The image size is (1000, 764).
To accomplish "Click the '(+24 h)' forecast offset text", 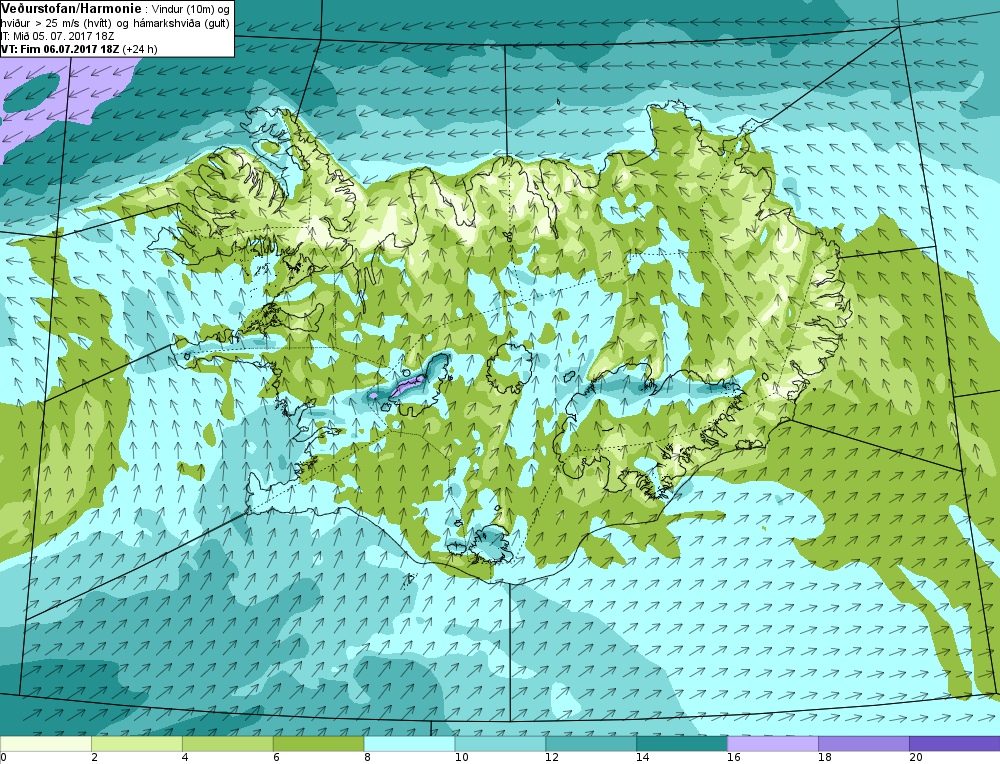I will 140,49.
